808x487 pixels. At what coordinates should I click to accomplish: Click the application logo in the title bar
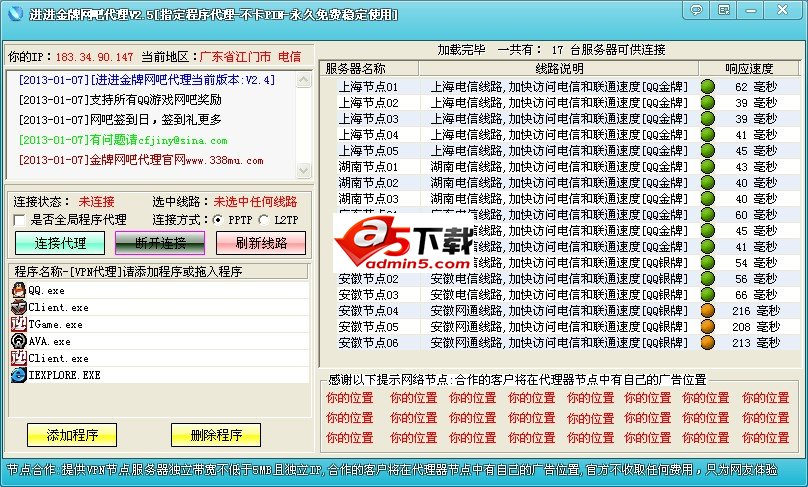click(x=15, y=12)
